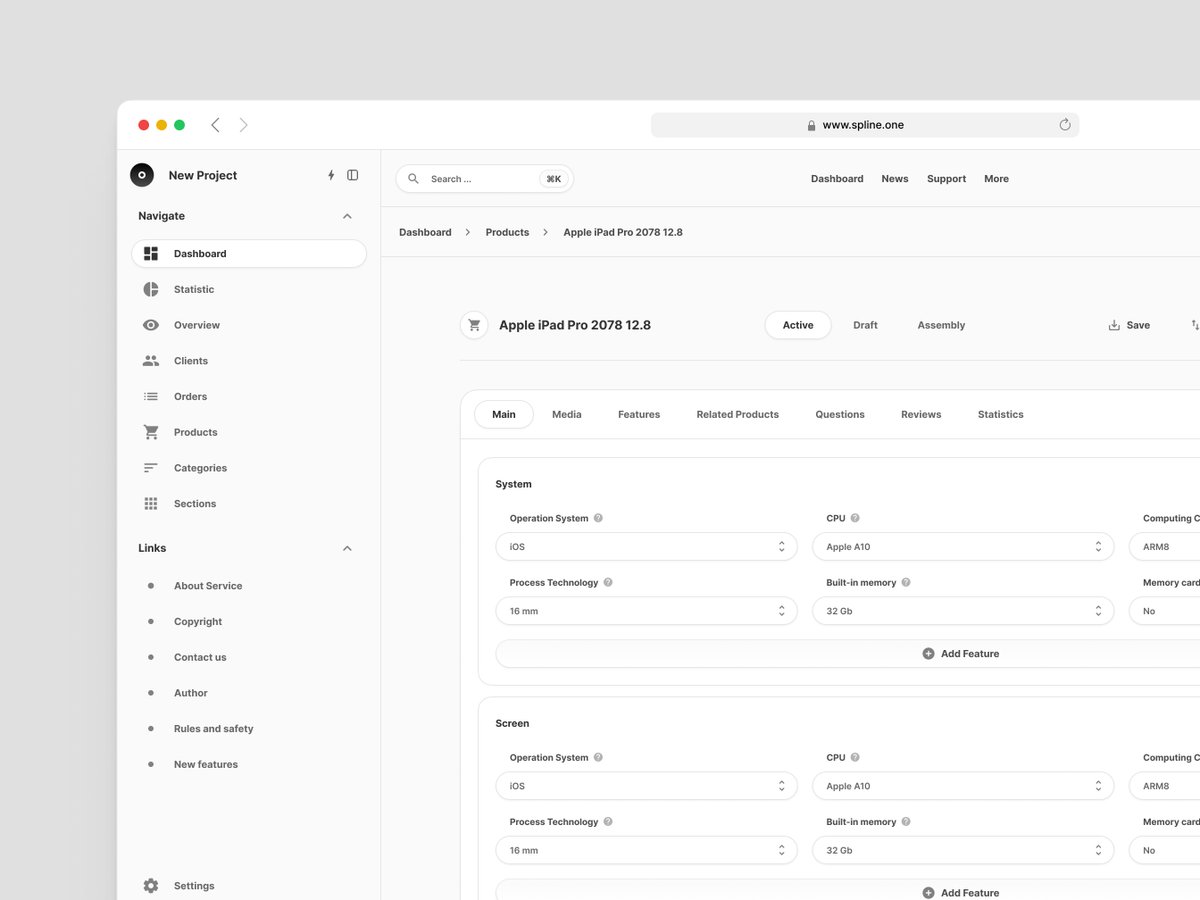Open the Reviews tab

(x=921, y=414)
